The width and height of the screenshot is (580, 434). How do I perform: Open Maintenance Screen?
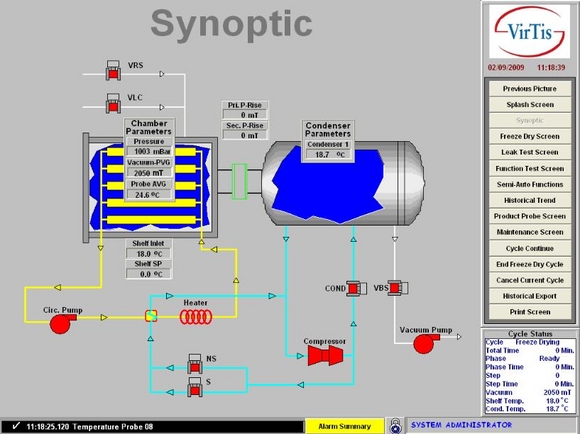click(x=530, y=232)
